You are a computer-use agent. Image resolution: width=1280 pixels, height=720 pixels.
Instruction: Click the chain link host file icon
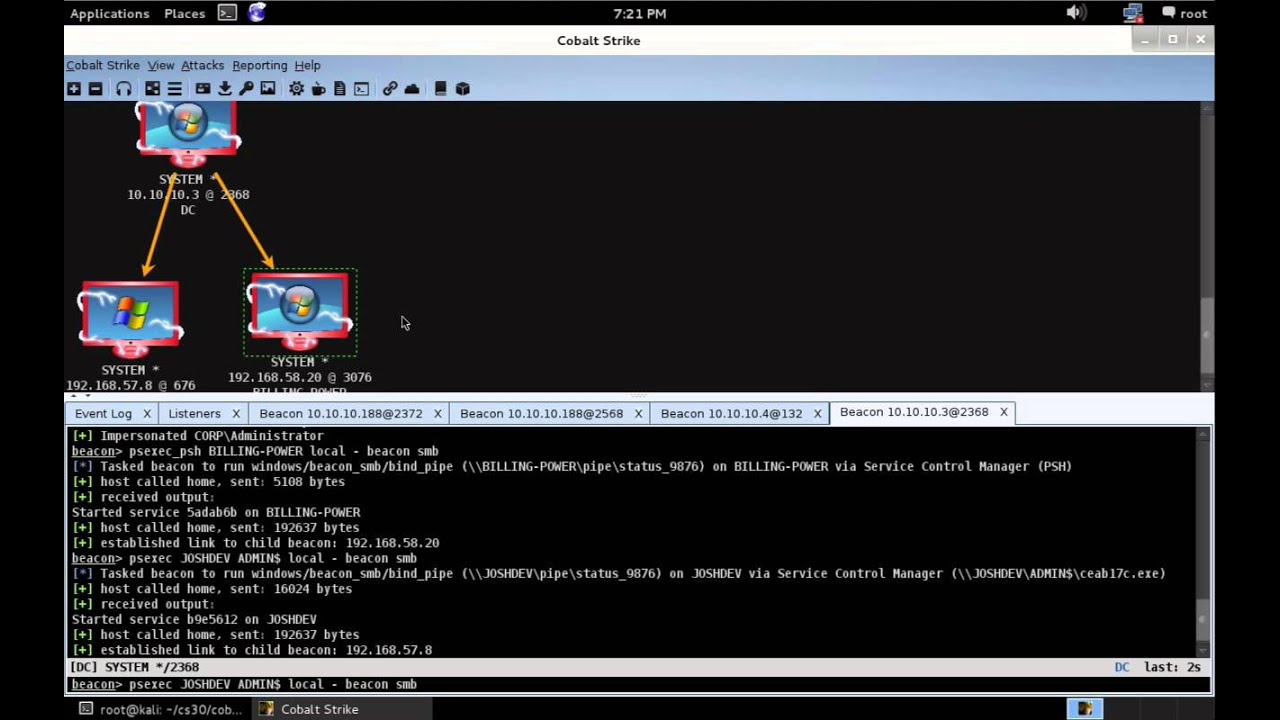click(390, 89)
